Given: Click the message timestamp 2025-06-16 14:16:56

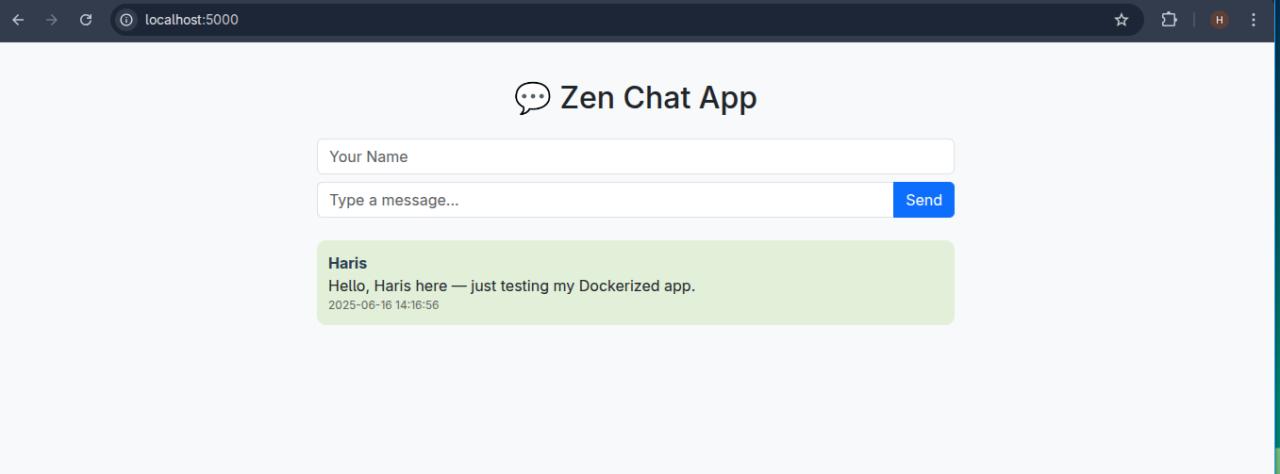Looking at the screenshot, I should coord(383,305).
